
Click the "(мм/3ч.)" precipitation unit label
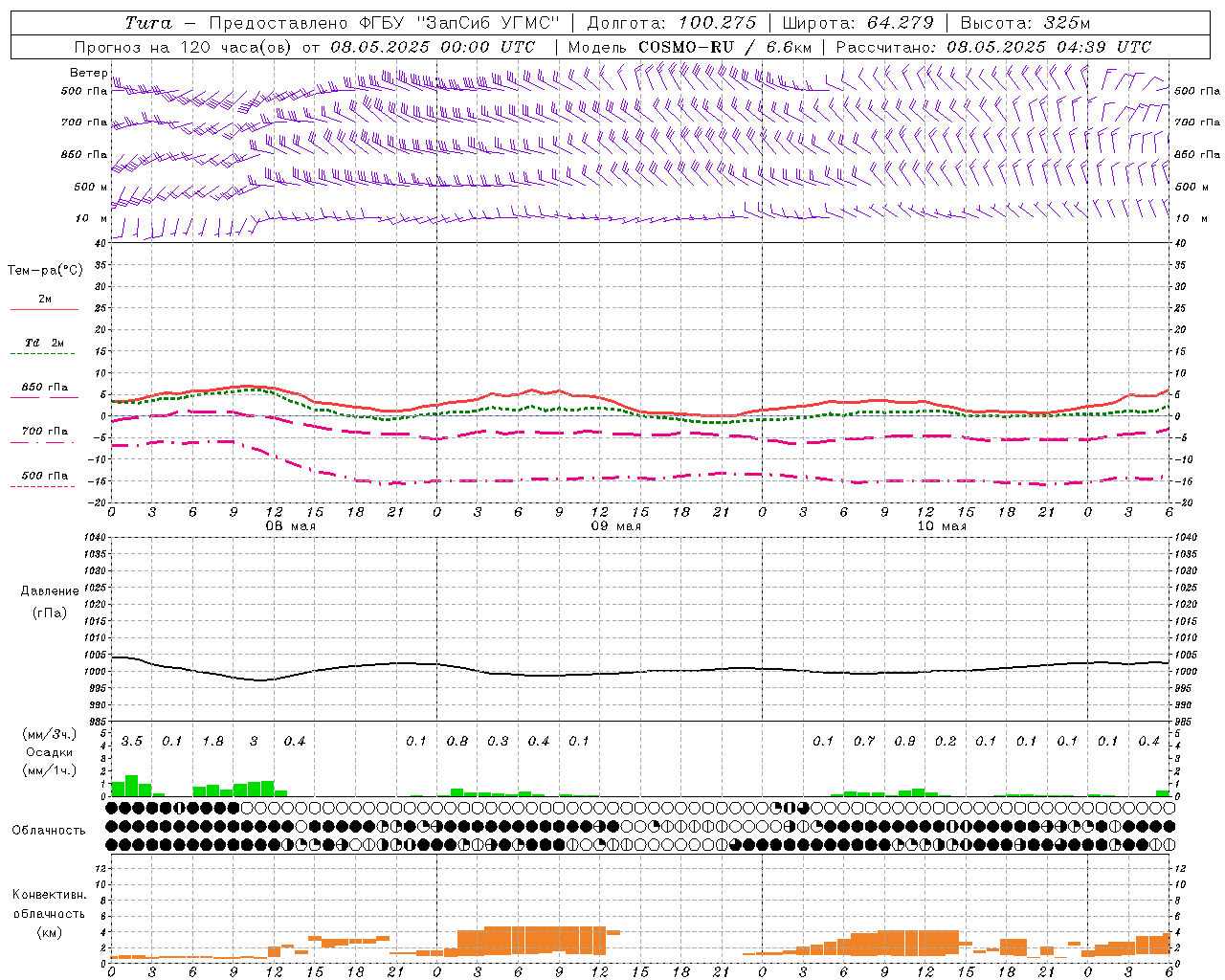coord(50,734)
